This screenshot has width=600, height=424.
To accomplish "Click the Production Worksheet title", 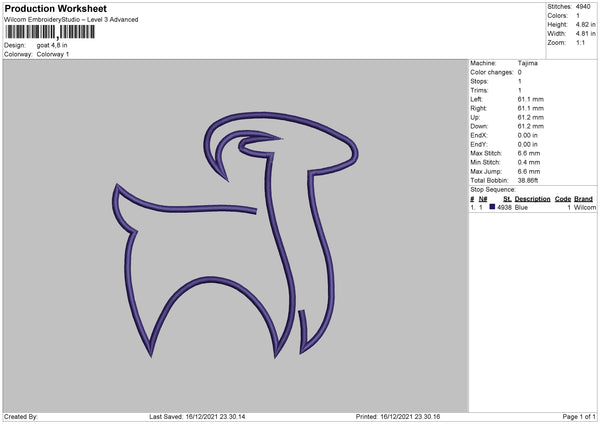I will pos(55,9).
